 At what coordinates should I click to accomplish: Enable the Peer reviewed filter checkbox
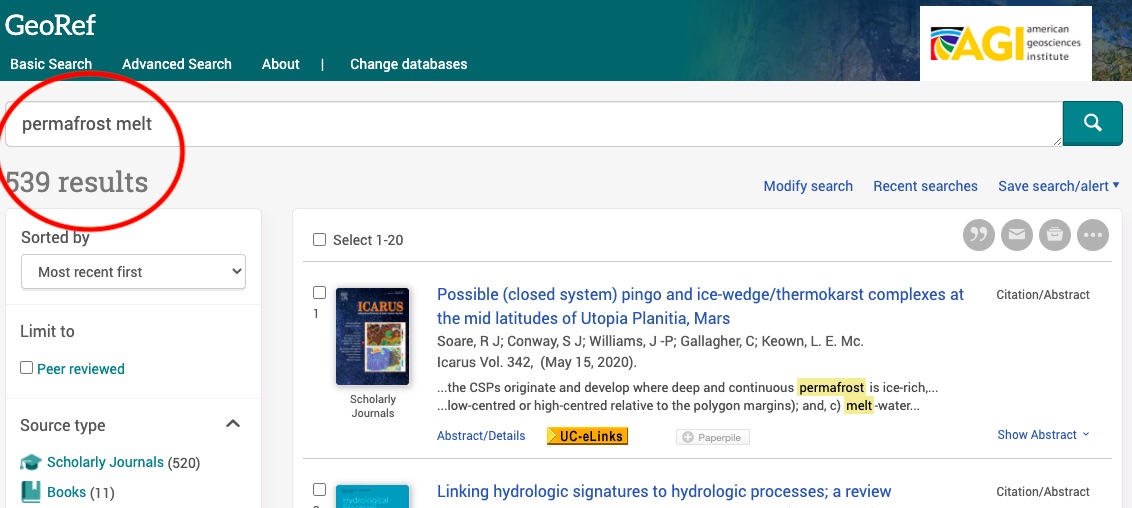pyautogui.click(x=27, y=368)
